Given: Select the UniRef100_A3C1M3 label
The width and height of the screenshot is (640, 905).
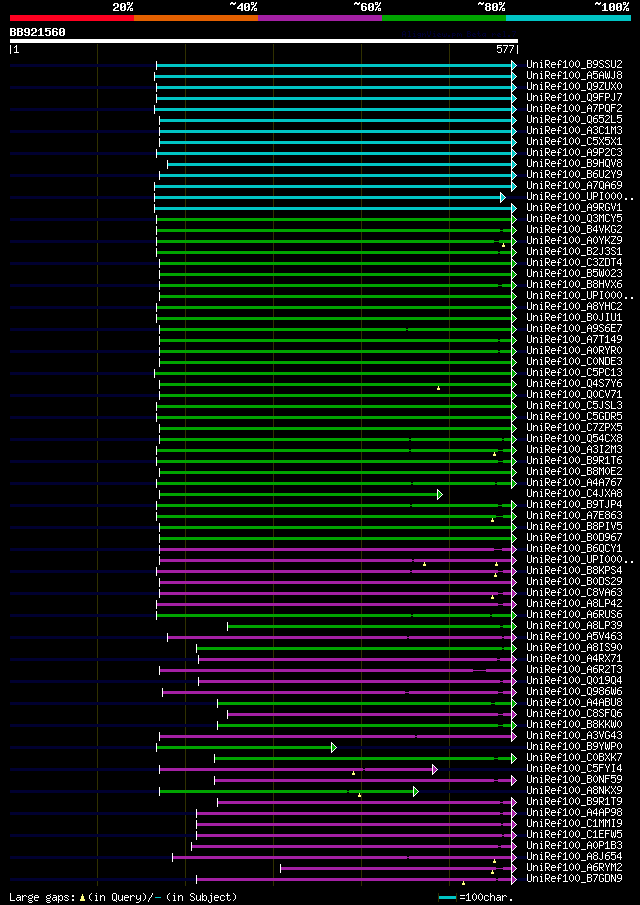Looking at the screenshot, I should tap(574, 130).
